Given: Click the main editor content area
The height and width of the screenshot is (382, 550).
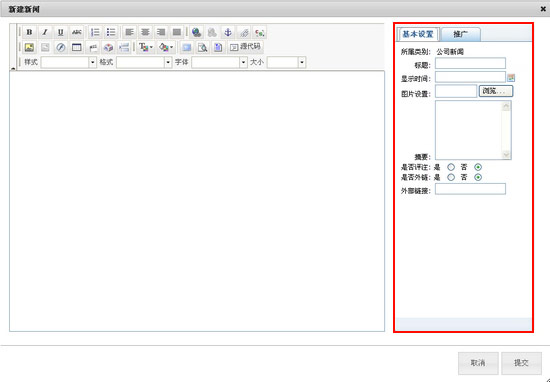Looking at the screenshot, I should point(197,201).
